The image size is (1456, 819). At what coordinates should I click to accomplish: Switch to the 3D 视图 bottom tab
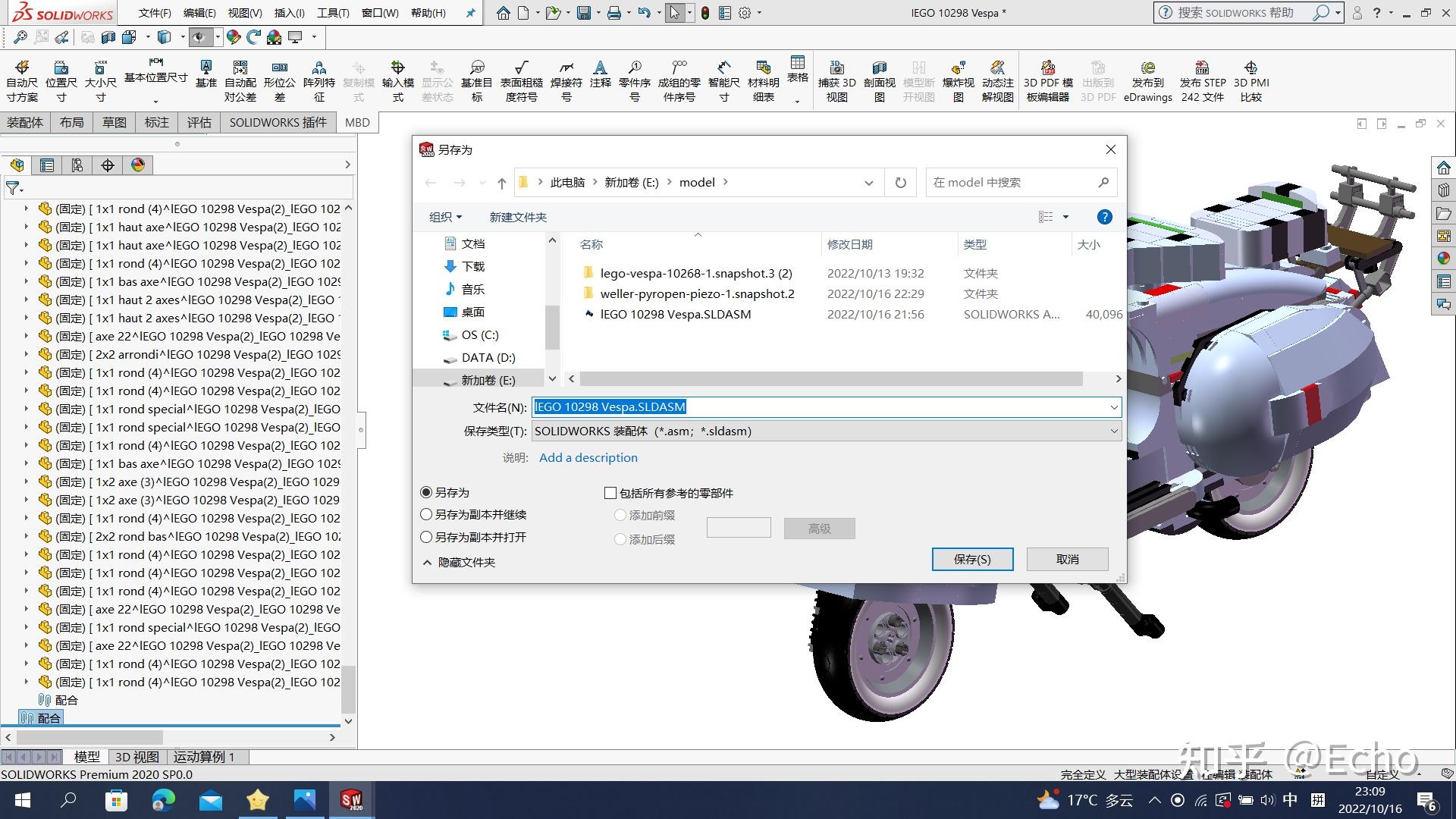137,757
